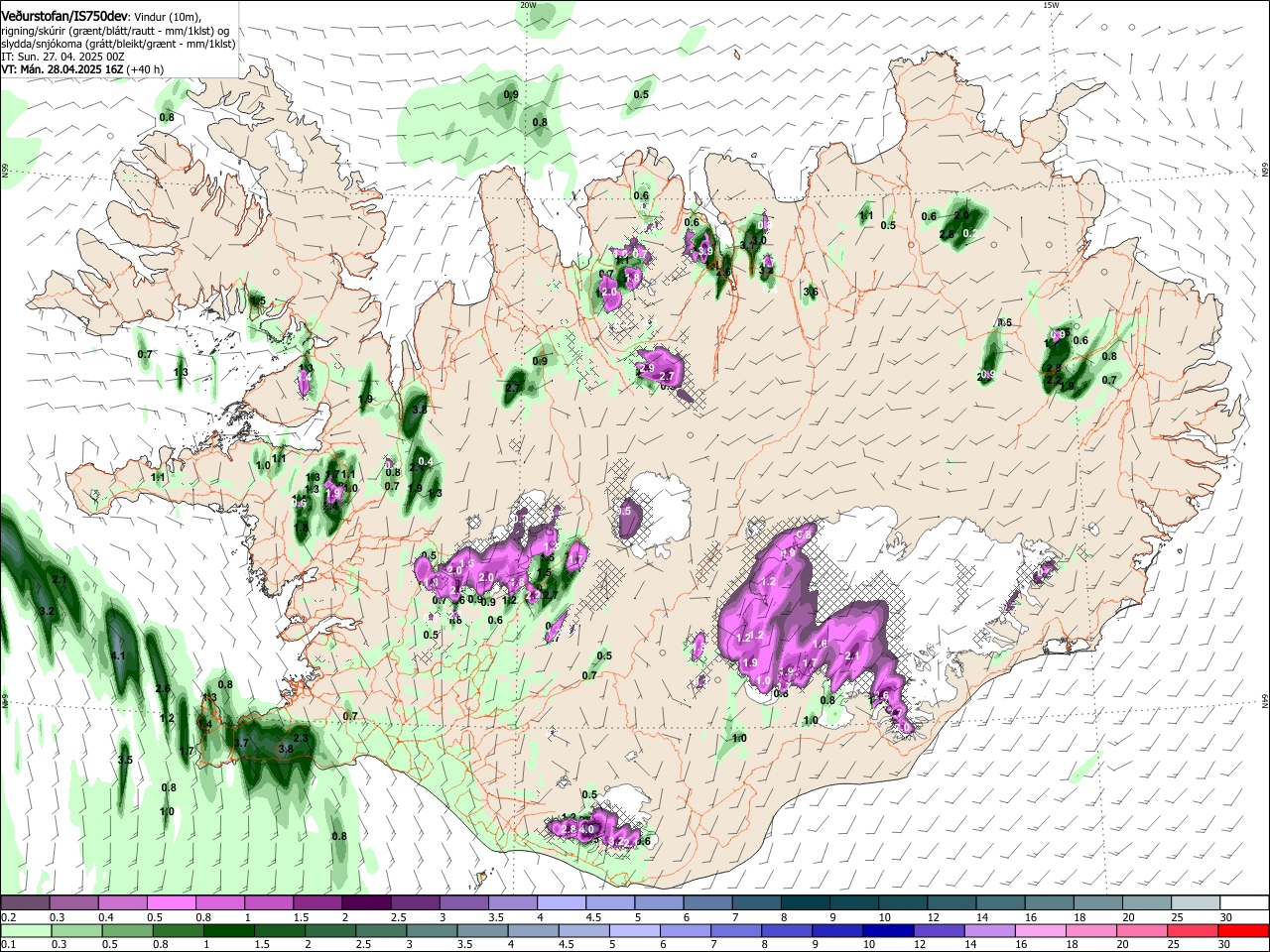1270x952 pixels.
Task: Click the 0.1 label in the rain legend
Action: coord(7,944)
